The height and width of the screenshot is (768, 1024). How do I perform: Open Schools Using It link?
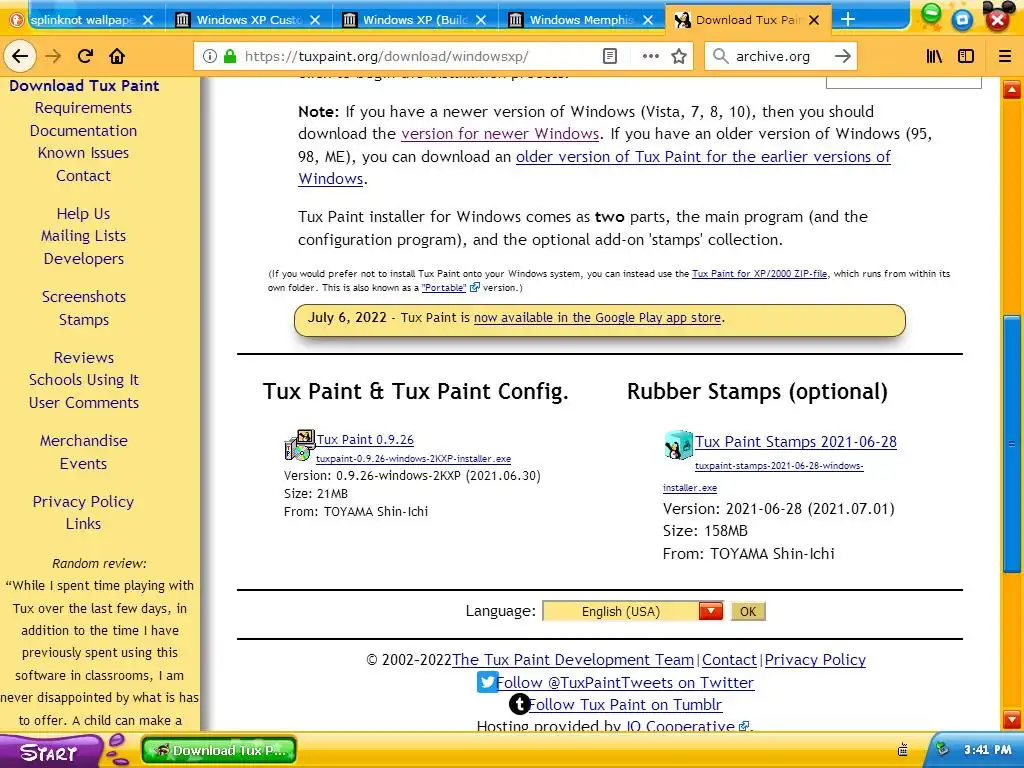(x=84, y=379)
